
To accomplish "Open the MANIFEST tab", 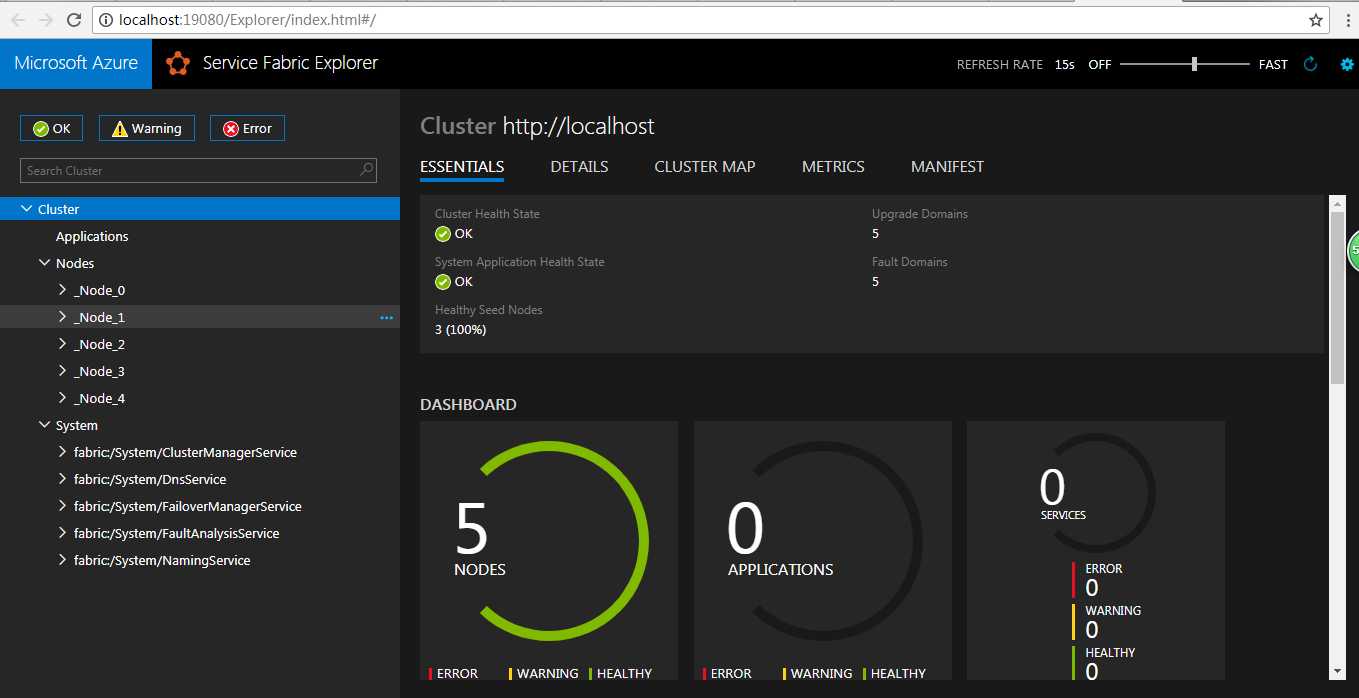I will coord(947,167).
